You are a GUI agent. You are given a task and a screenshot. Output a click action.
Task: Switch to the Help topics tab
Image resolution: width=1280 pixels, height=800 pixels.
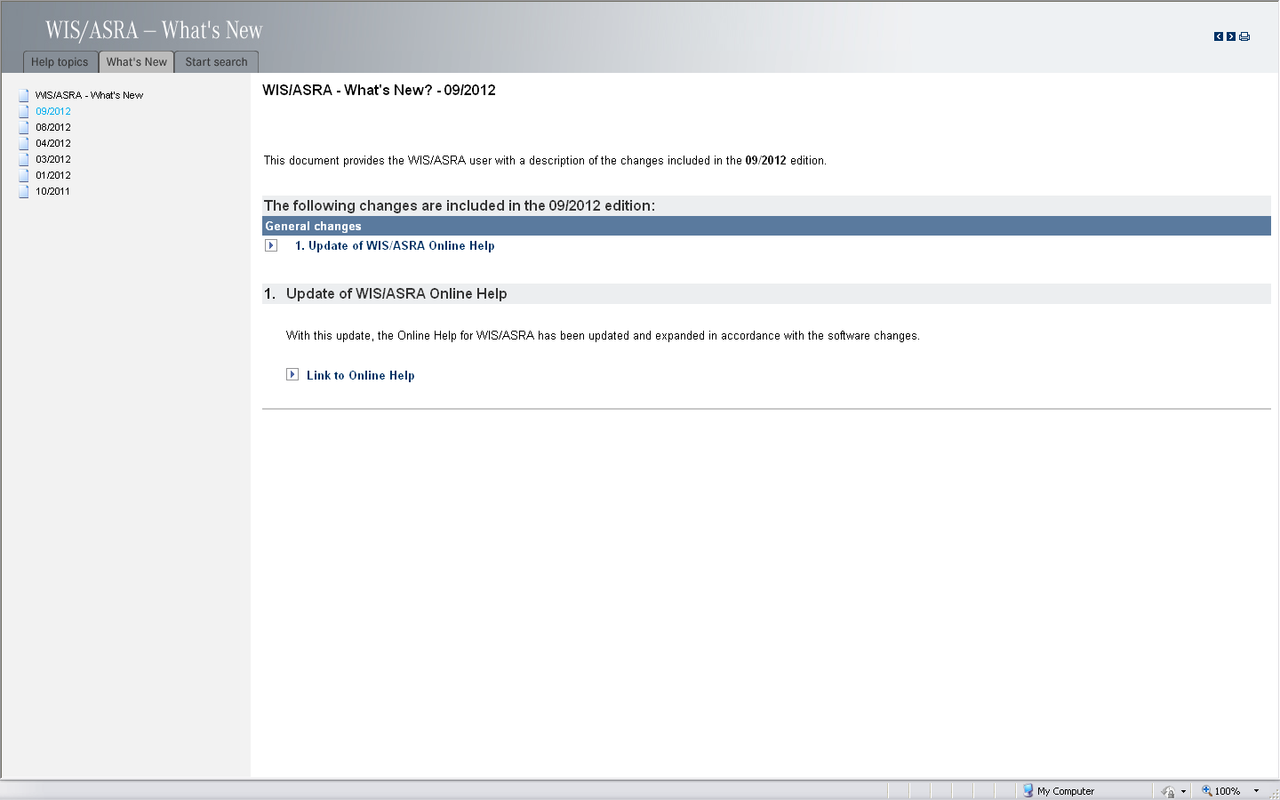(x=60, y=62)
